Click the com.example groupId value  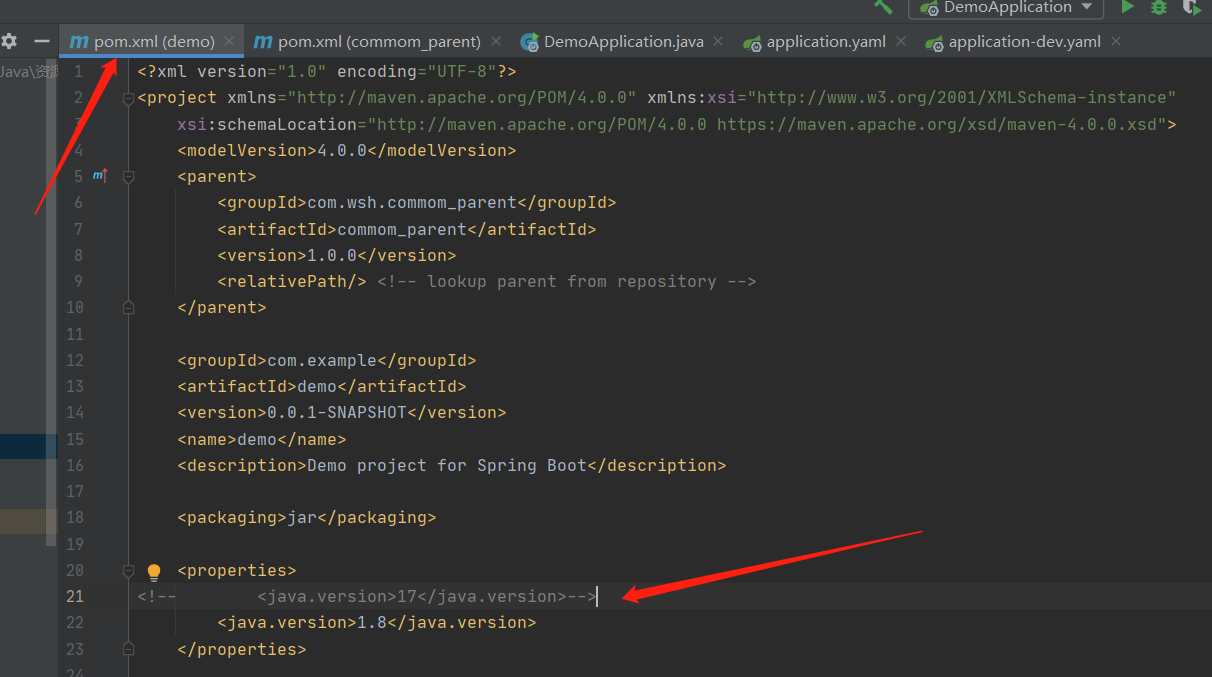[x=322, y=360]
